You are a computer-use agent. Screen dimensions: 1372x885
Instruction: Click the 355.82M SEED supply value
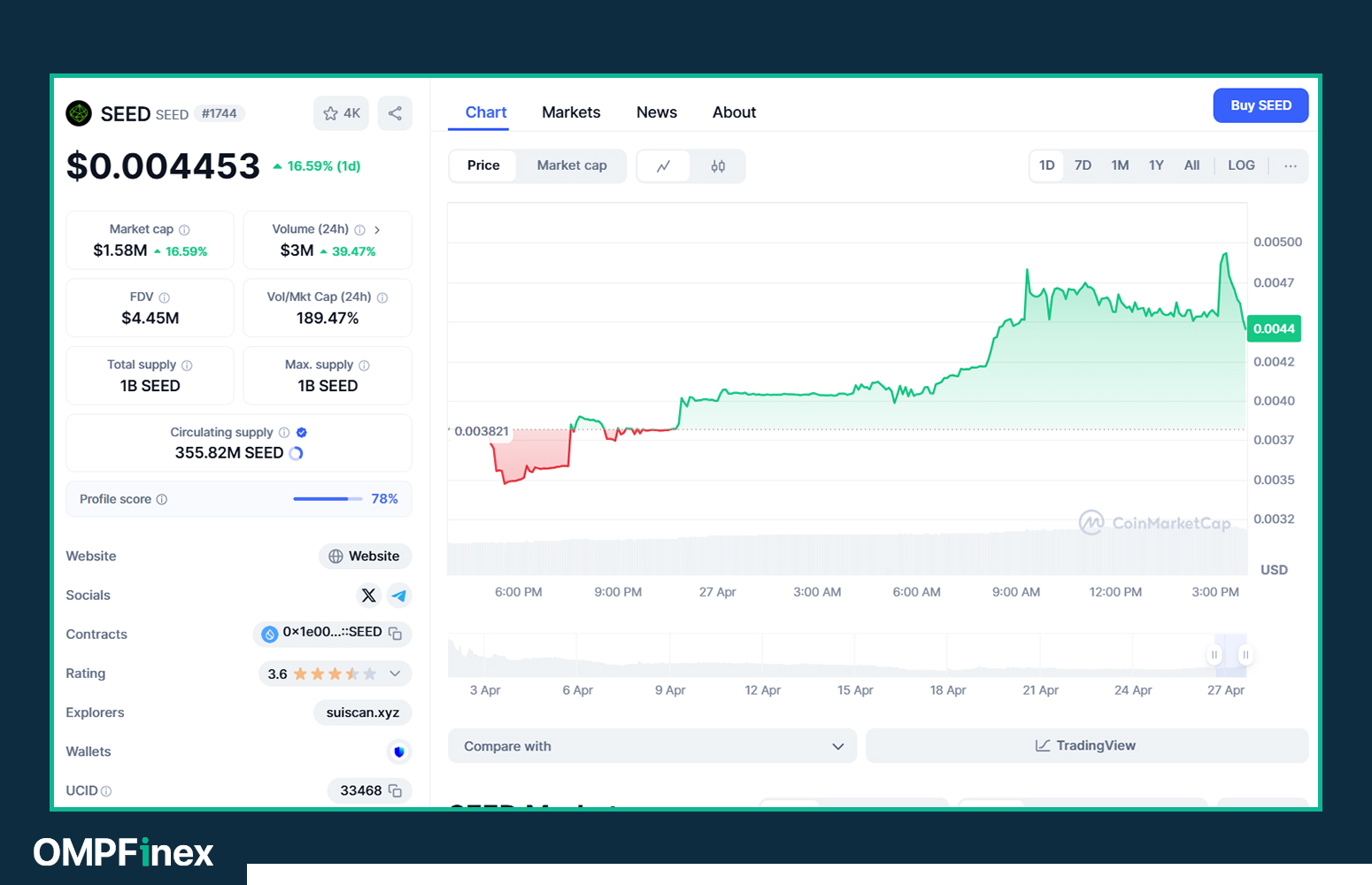click(229, 453)
